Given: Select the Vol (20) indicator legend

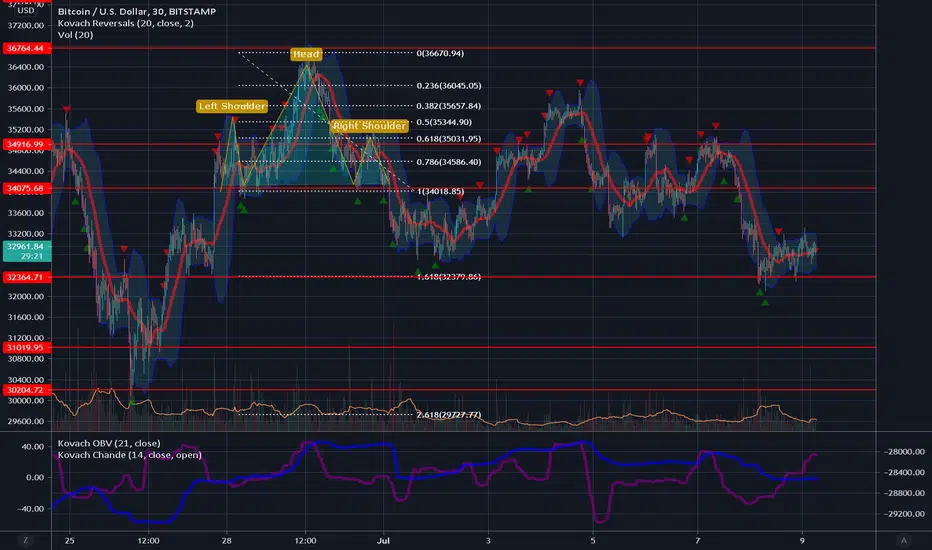Looking at the screenshot, I should click(x=75, y=34).
